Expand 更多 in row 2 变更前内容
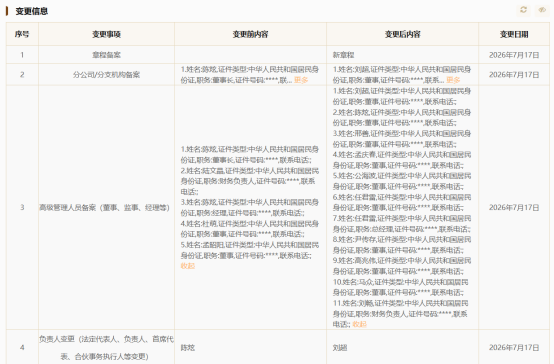Image resolution: width=554 pixels, height=364 pixels. click(x=301, y=80)
